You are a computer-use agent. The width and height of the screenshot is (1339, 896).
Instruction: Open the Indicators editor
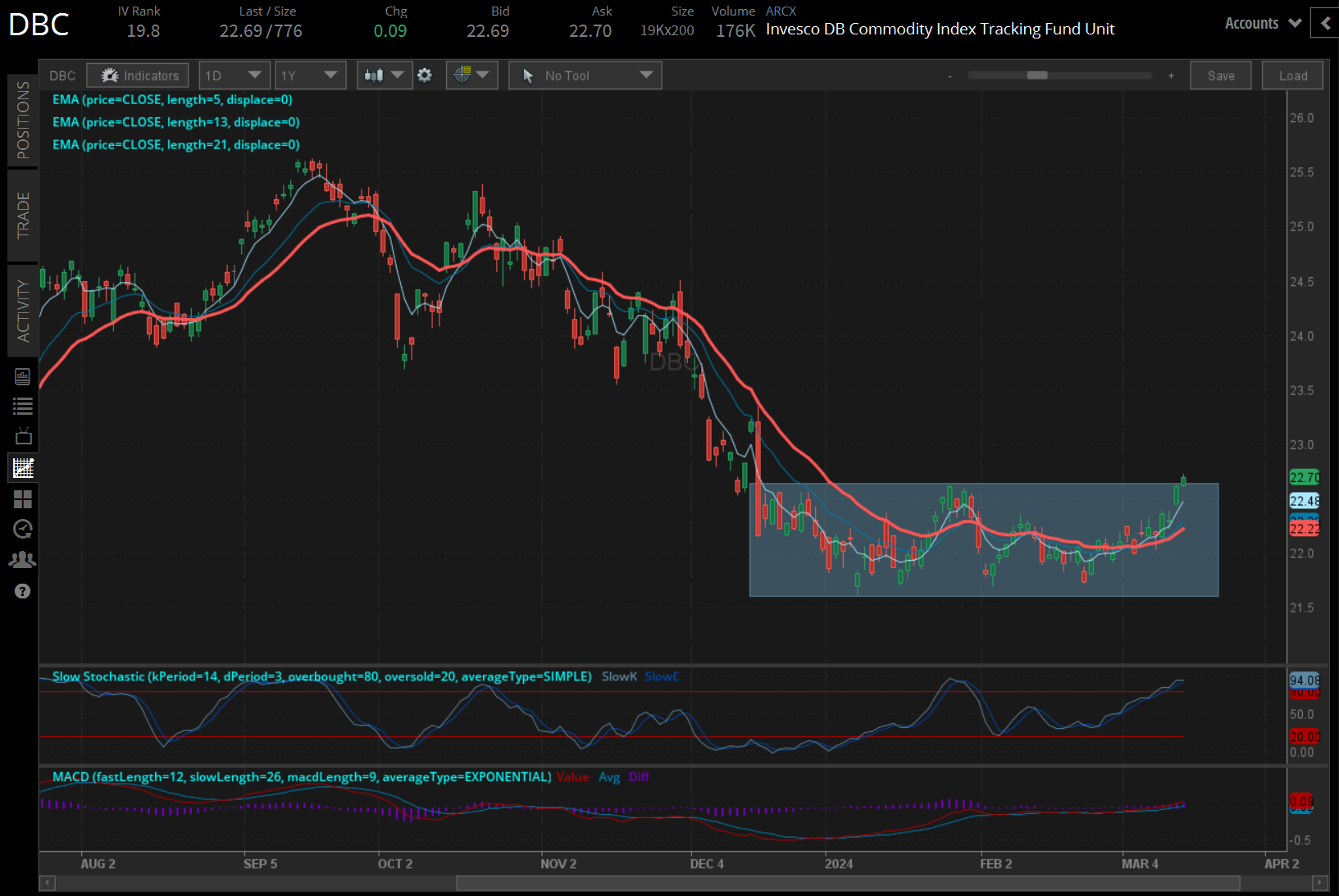pos(137,75)
